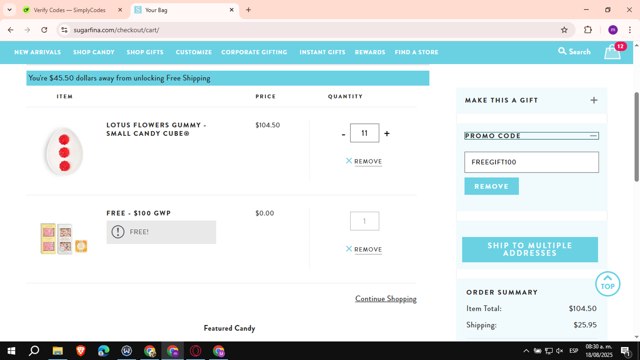Close the Verify Codes SimplyCodes tab
This screenshot has width=640, height=360.
click(x=120, y=10)
